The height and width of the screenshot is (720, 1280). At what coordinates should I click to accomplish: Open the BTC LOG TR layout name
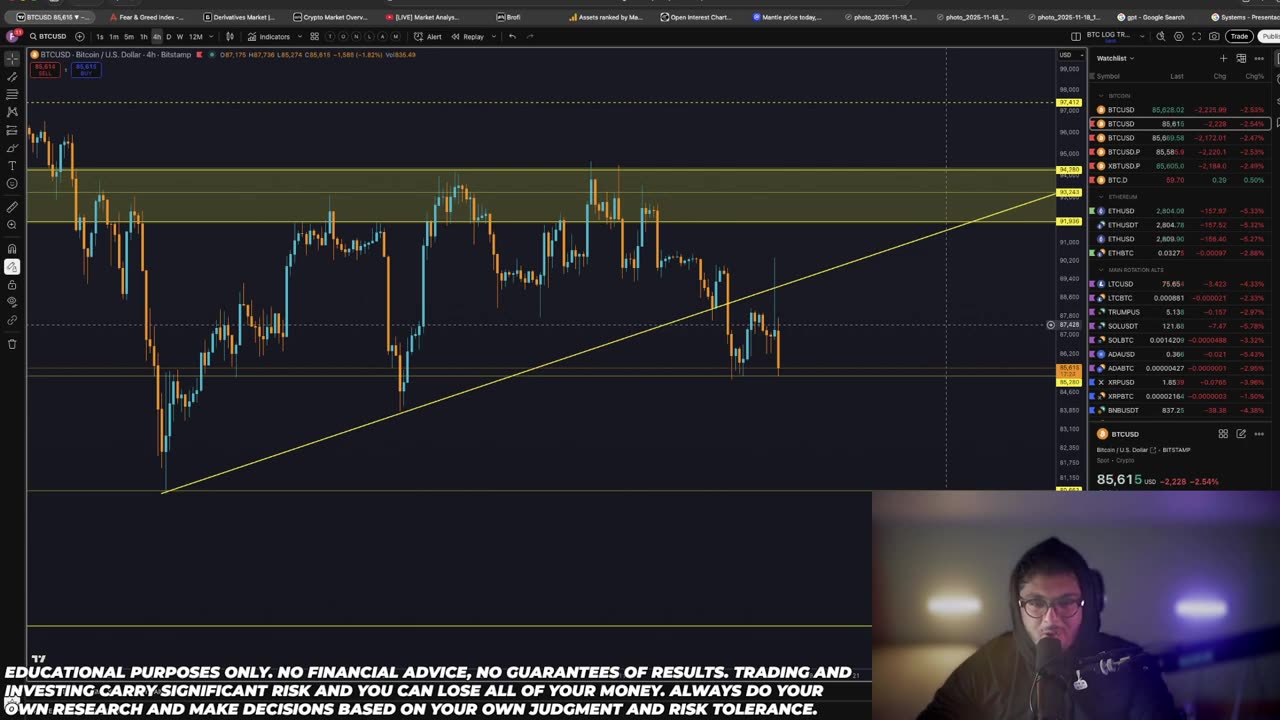(x=1108, y=35)
